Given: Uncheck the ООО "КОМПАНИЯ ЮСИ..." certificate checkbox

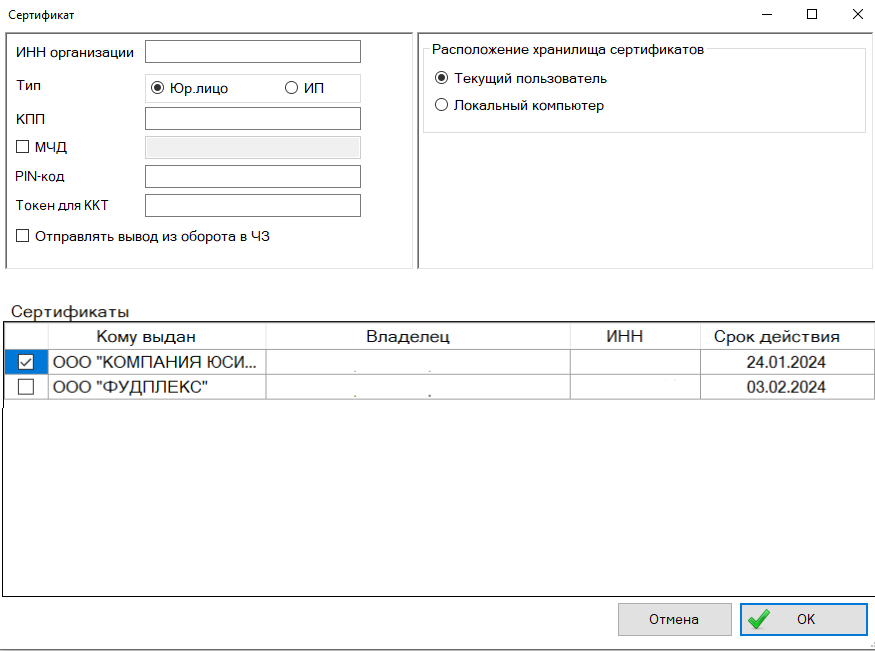Looking at the screenshot, I should click(26, 362).
